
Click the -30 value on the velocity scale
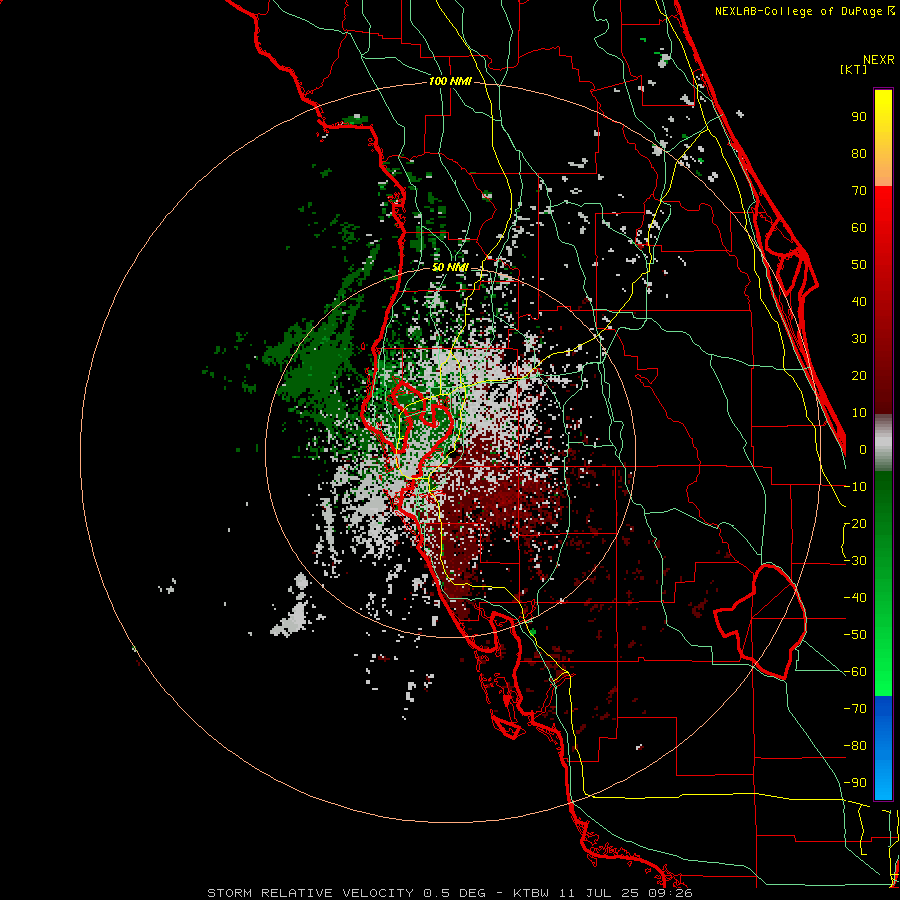coord(855,561)
